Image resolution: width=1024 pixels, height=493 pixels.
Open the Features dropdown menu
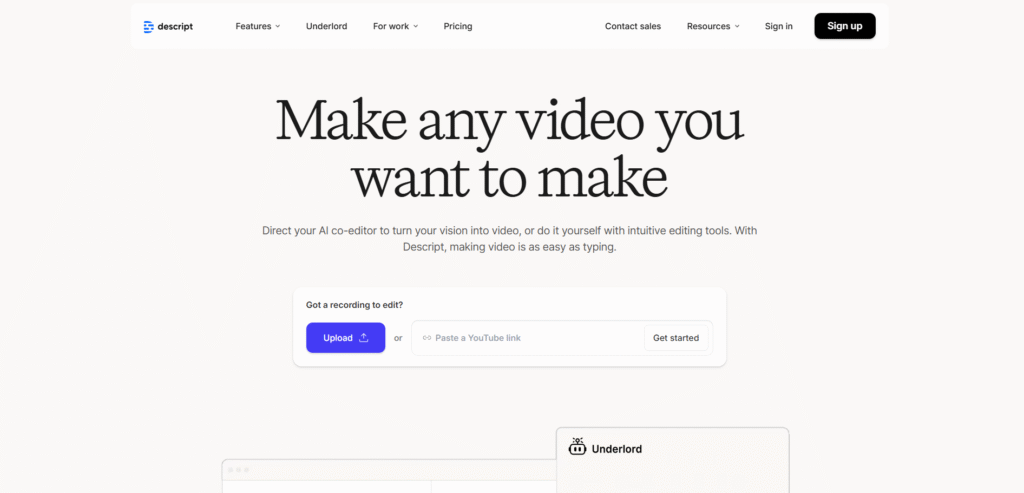click(x=257, y=27)
